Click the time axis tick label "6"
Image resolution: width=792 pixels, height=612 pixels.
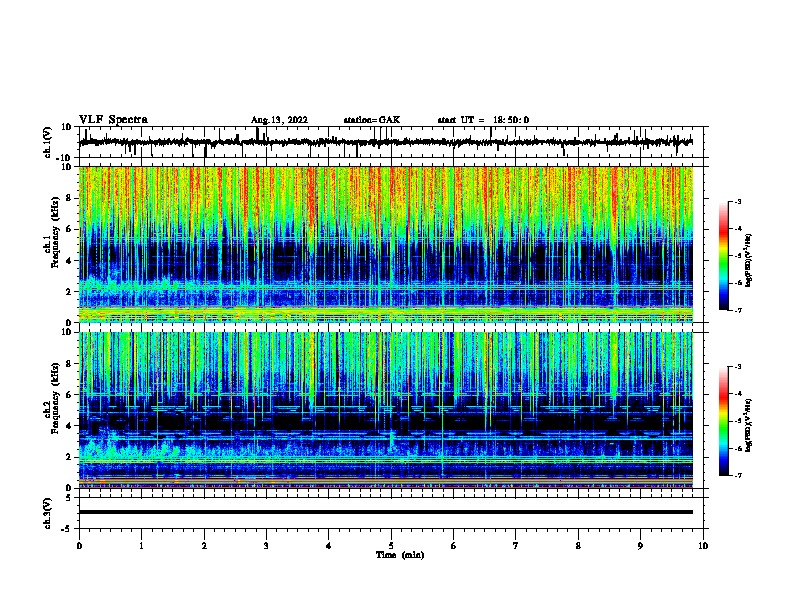click(x=454, y=546)
